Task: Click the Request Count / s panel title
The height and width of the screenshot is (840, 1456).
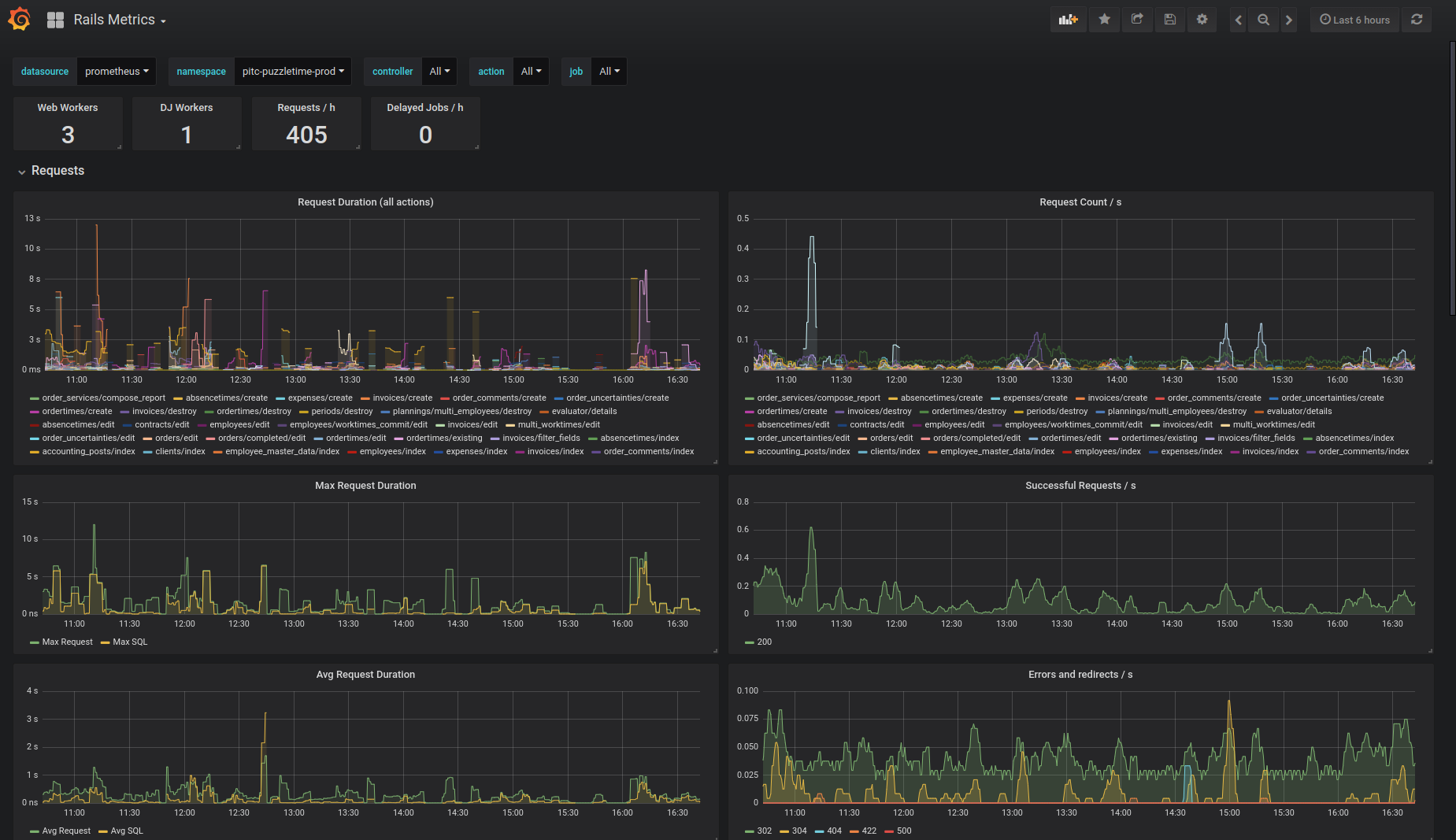Action: click(x=1080, y=202)
